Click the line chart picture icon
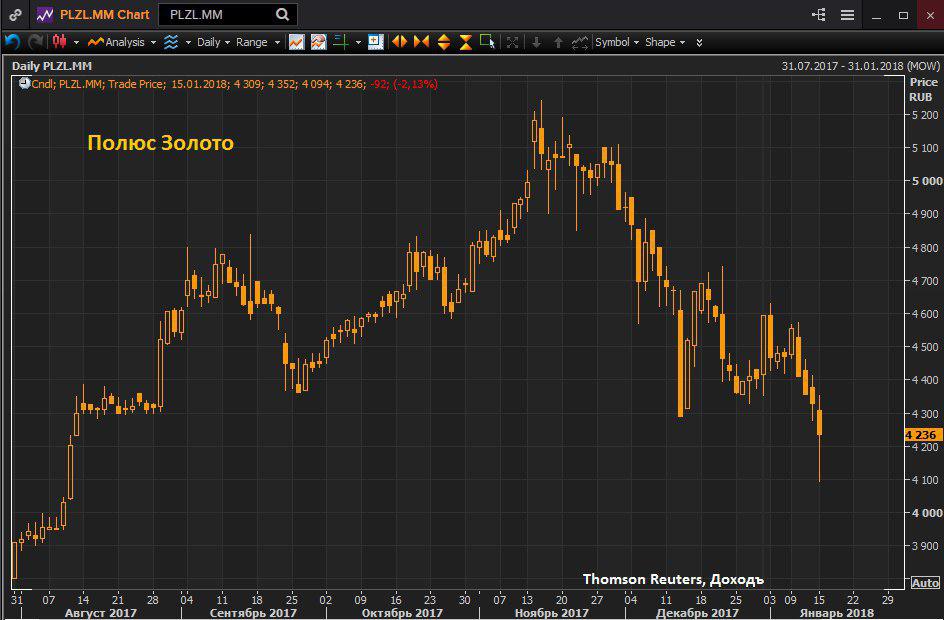This screenshot has width=944, height=620. (296, 42)
